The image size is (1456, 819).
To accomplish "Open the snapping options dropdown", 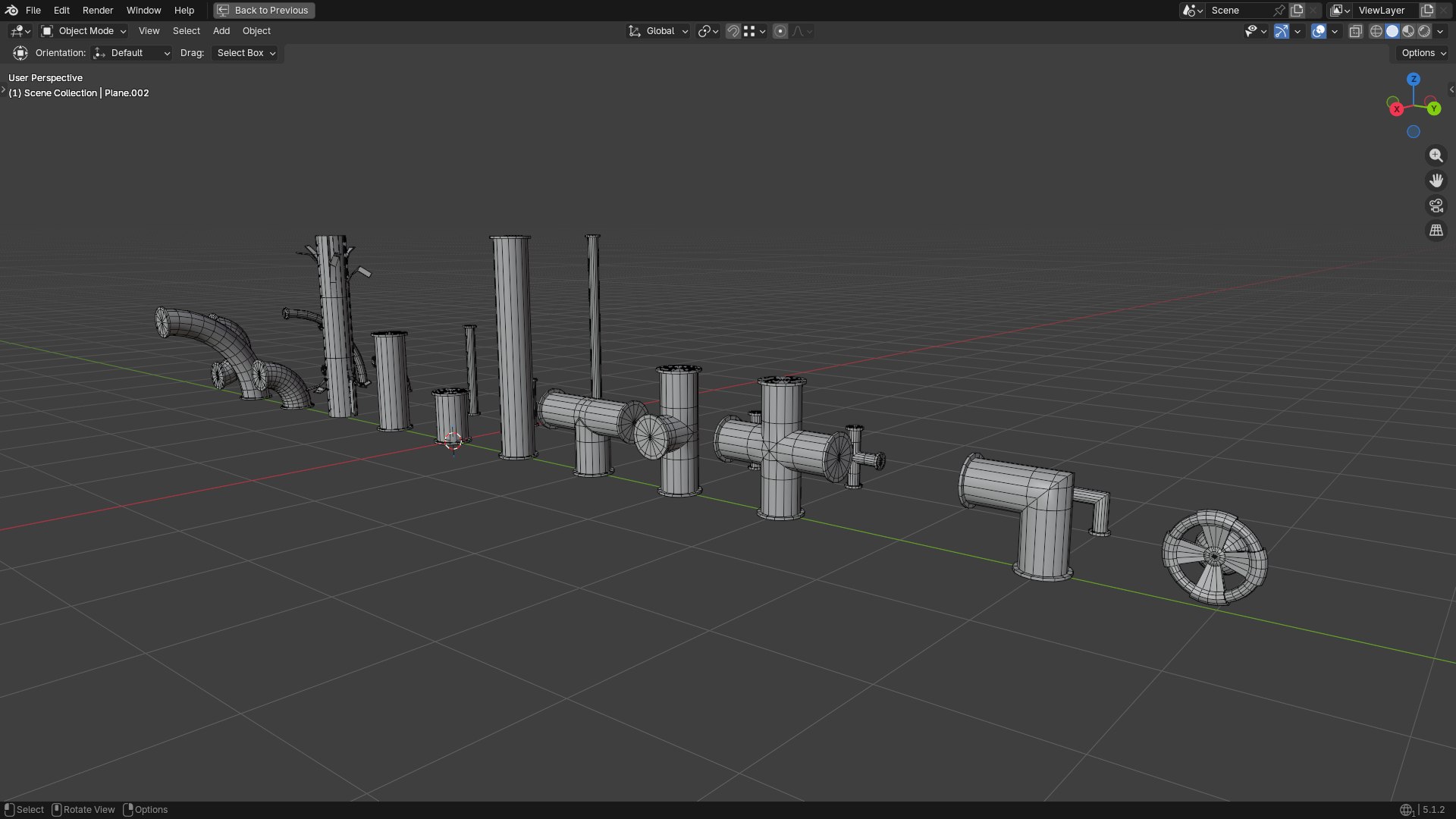I will [x=755, y=31].
